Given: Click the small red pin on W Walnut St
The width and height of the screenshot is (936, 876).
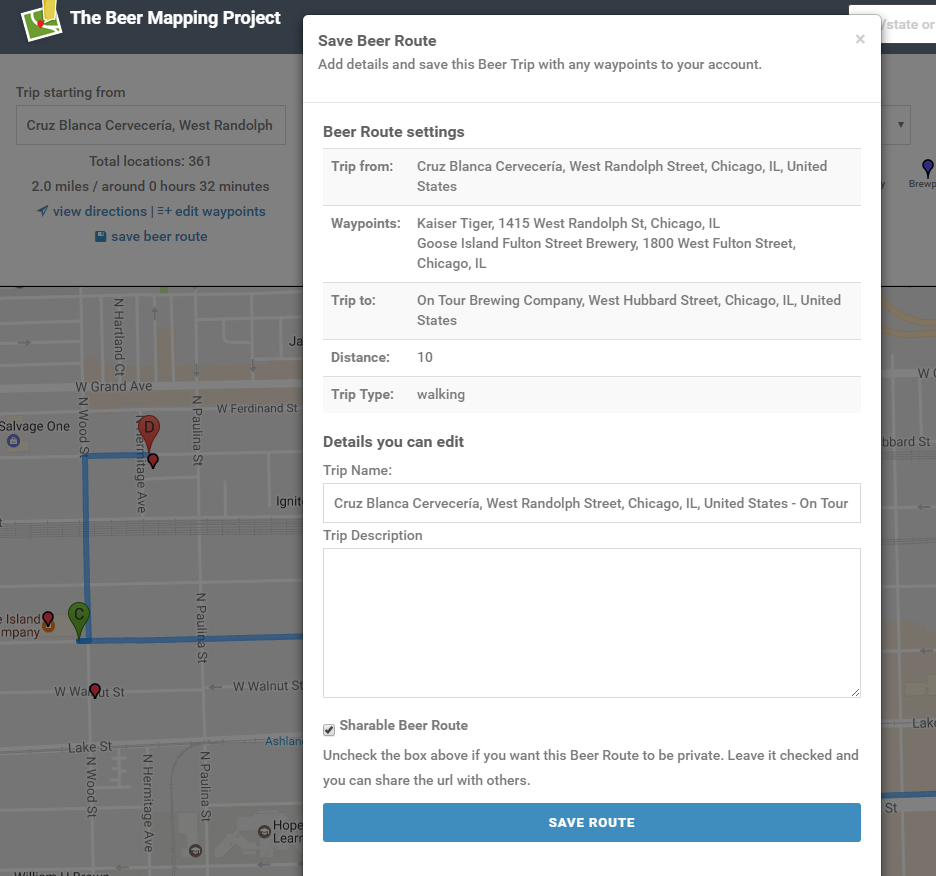Looking at the screenshot, I should coord(95,691).
